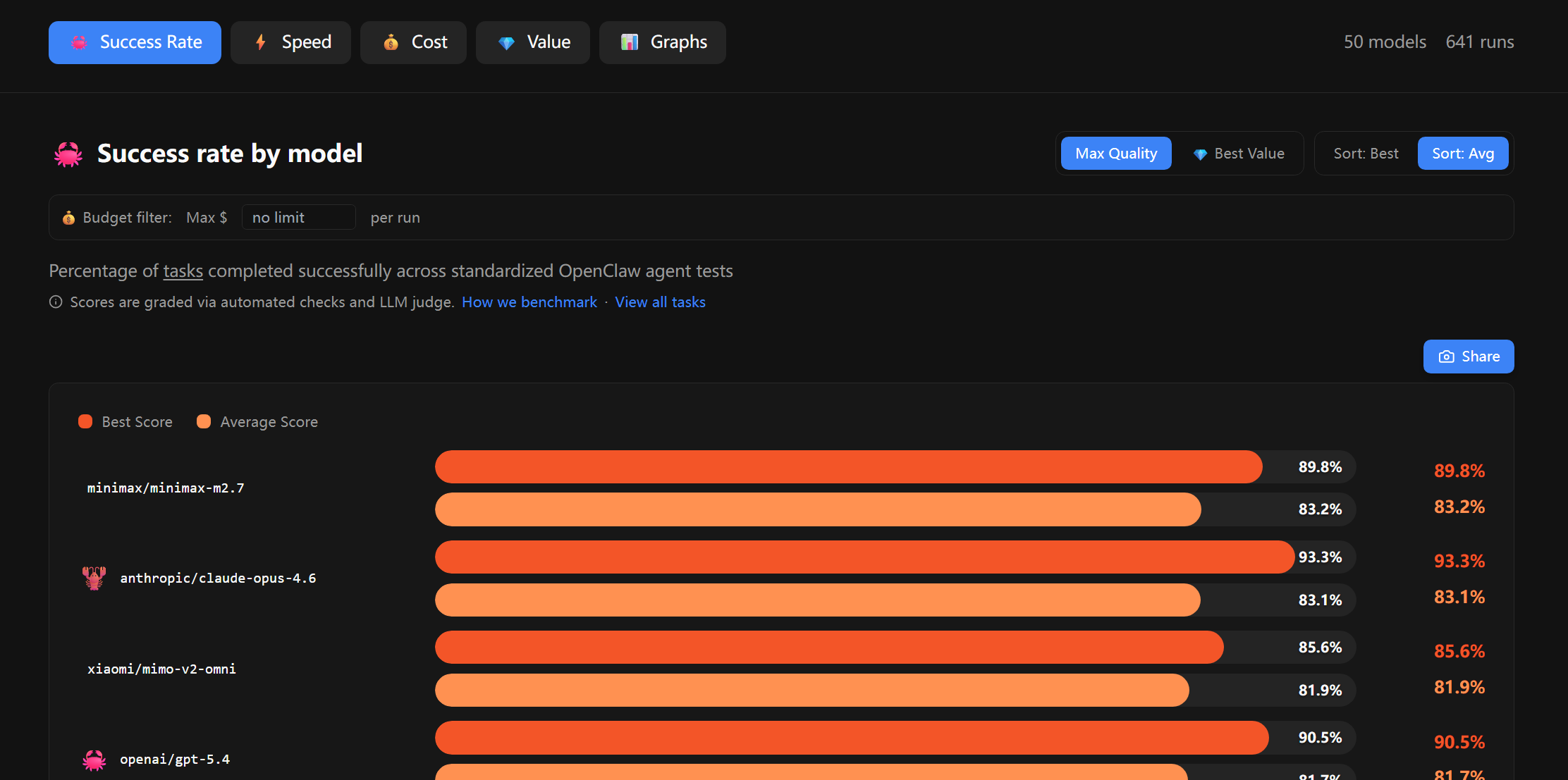Open the Success Rate tab
Viewport: 1568px width, 780px height.
pyautogui.click(x=135, y=42)
